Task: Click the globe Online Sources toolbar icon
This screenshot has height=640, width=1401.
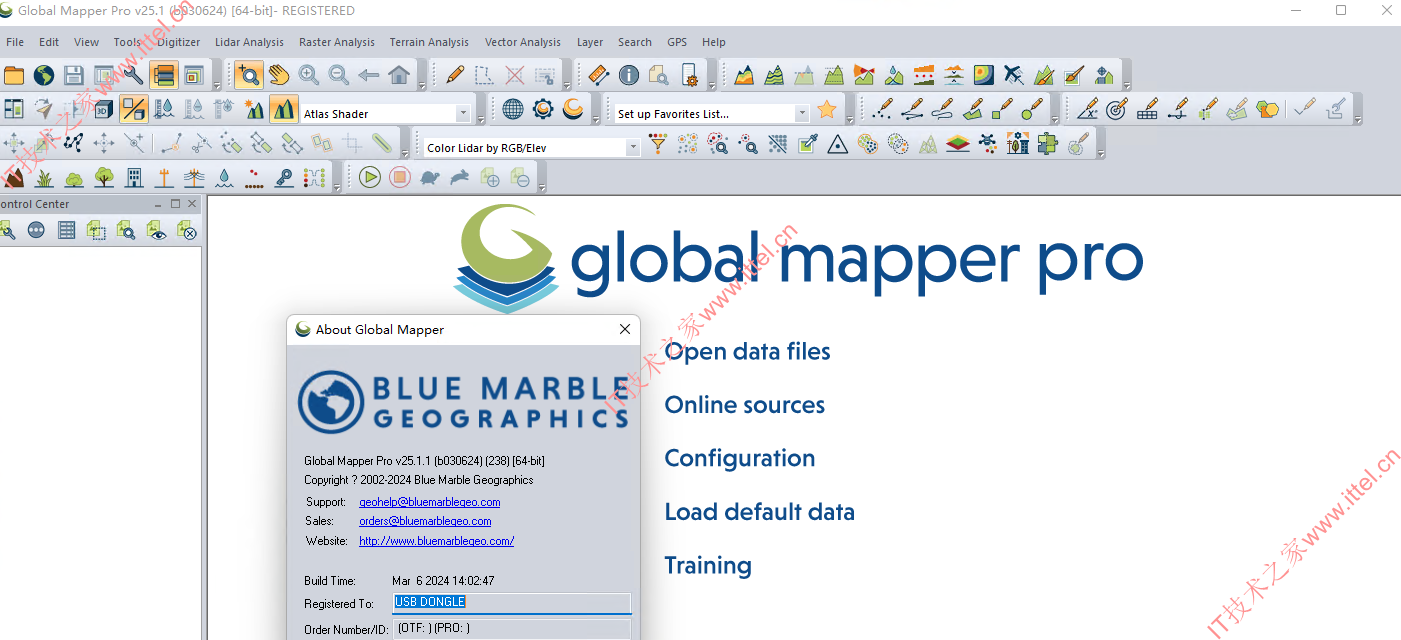Action: [x=44, y=75]
